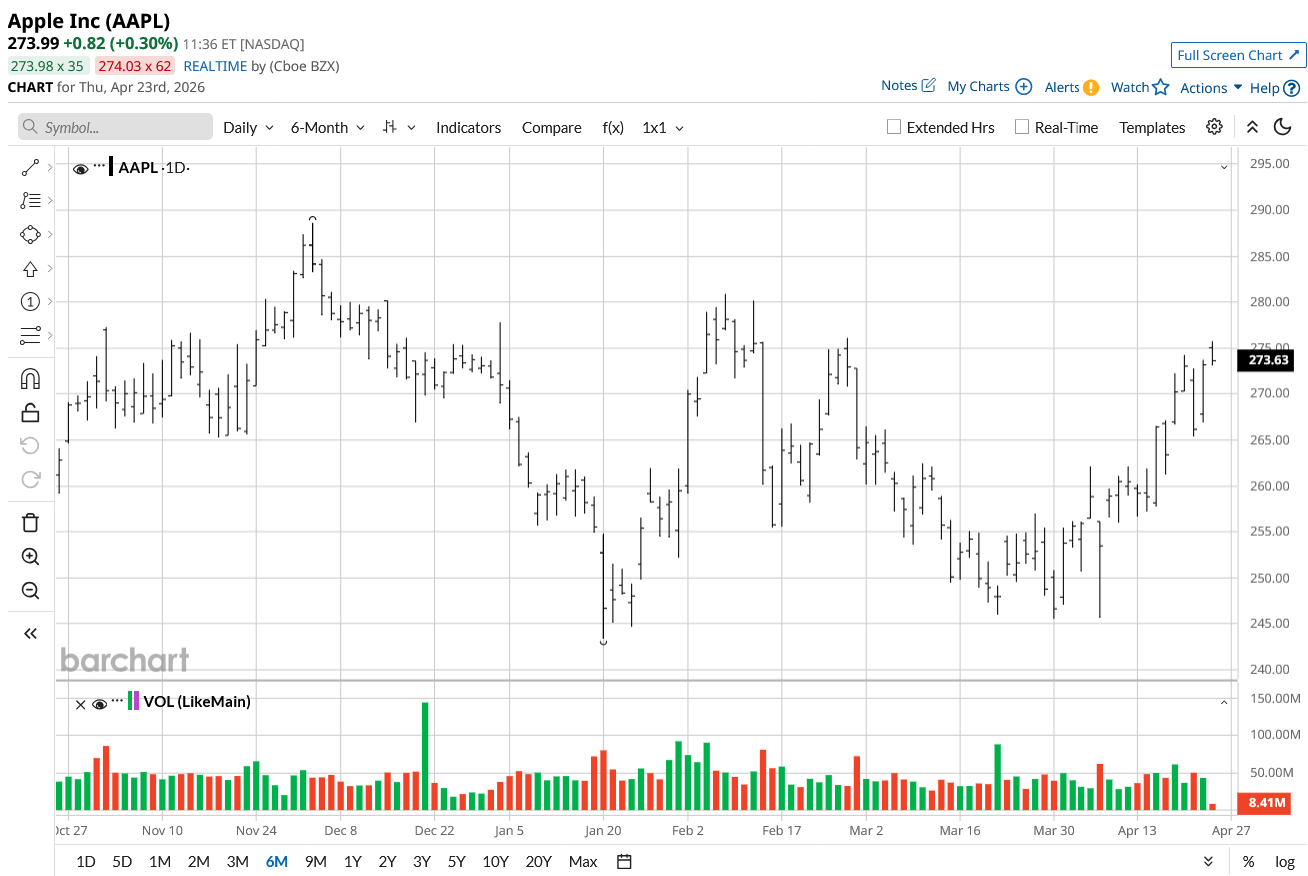Open the 6-Month period dropdown

[328, 127]
